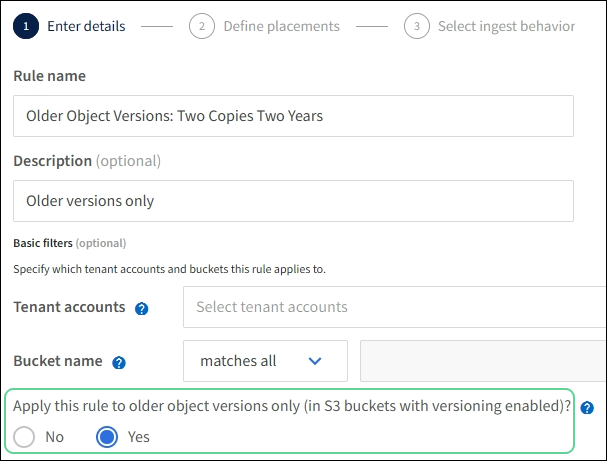Go to Select ingest behavior step

pos(506,26)
